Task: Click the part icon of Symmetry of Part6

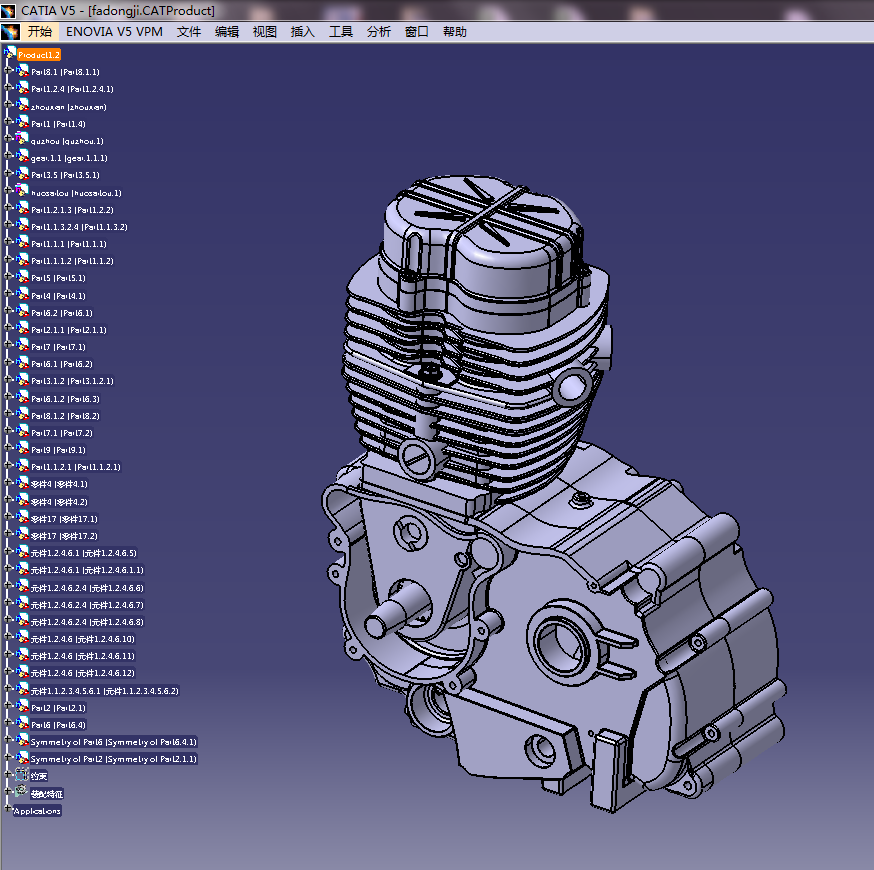Action: pyautogui.click(x=22, y=741)
